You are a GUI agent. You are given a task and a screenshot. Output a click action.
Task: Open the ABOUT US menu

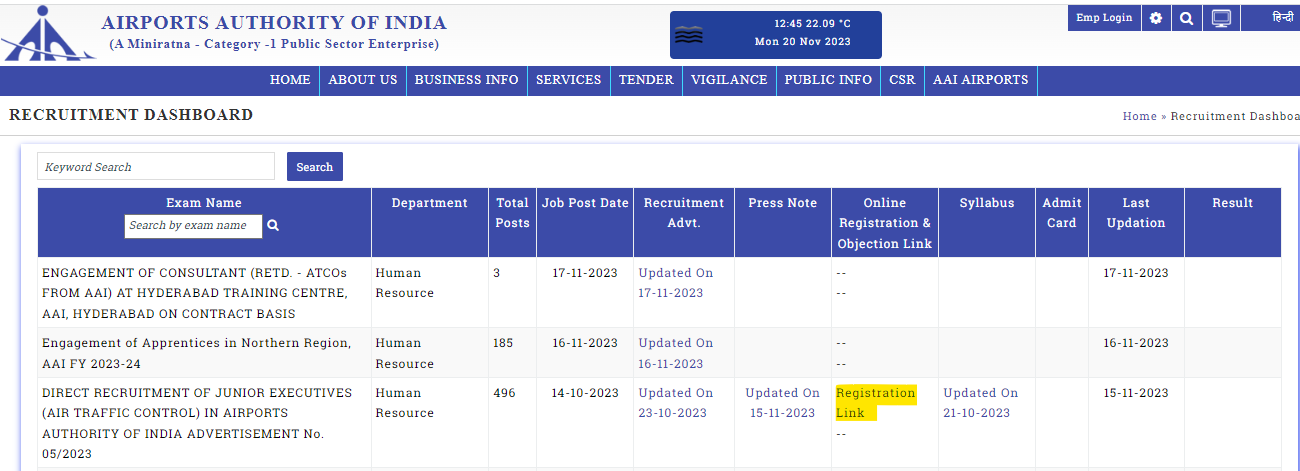click(x=363, y=80)
